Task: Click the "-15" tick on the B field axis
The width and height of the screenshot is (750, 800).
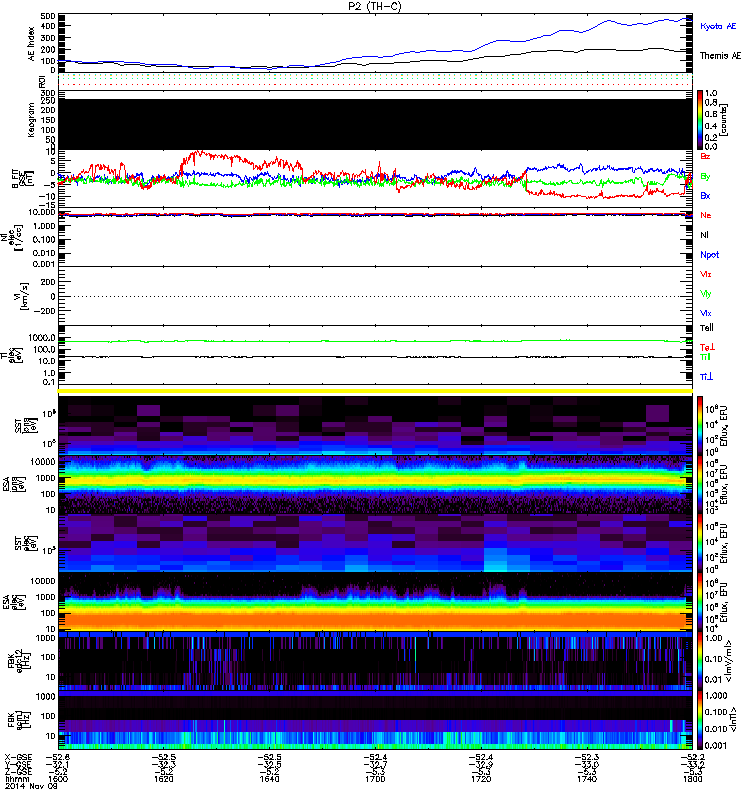Action: tap(49, 205)
